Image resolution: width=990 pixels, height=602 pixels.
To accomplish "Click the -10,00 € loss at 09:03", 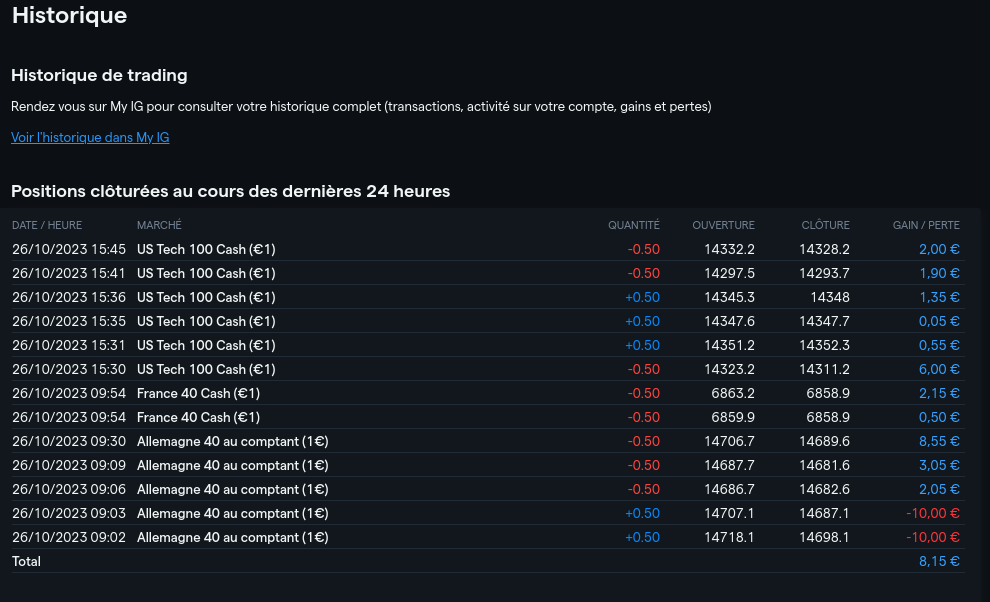I will tap(933, 513).
